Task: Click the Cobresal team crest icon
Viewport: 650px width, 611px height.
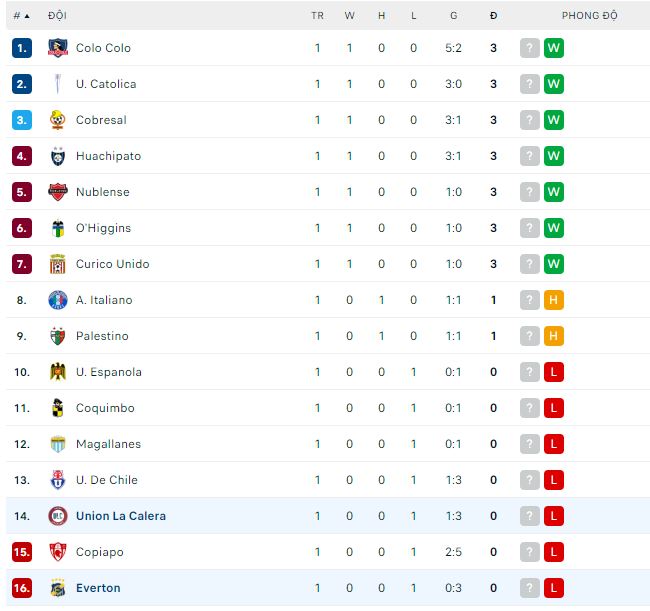Action: [x=57, y=120]
